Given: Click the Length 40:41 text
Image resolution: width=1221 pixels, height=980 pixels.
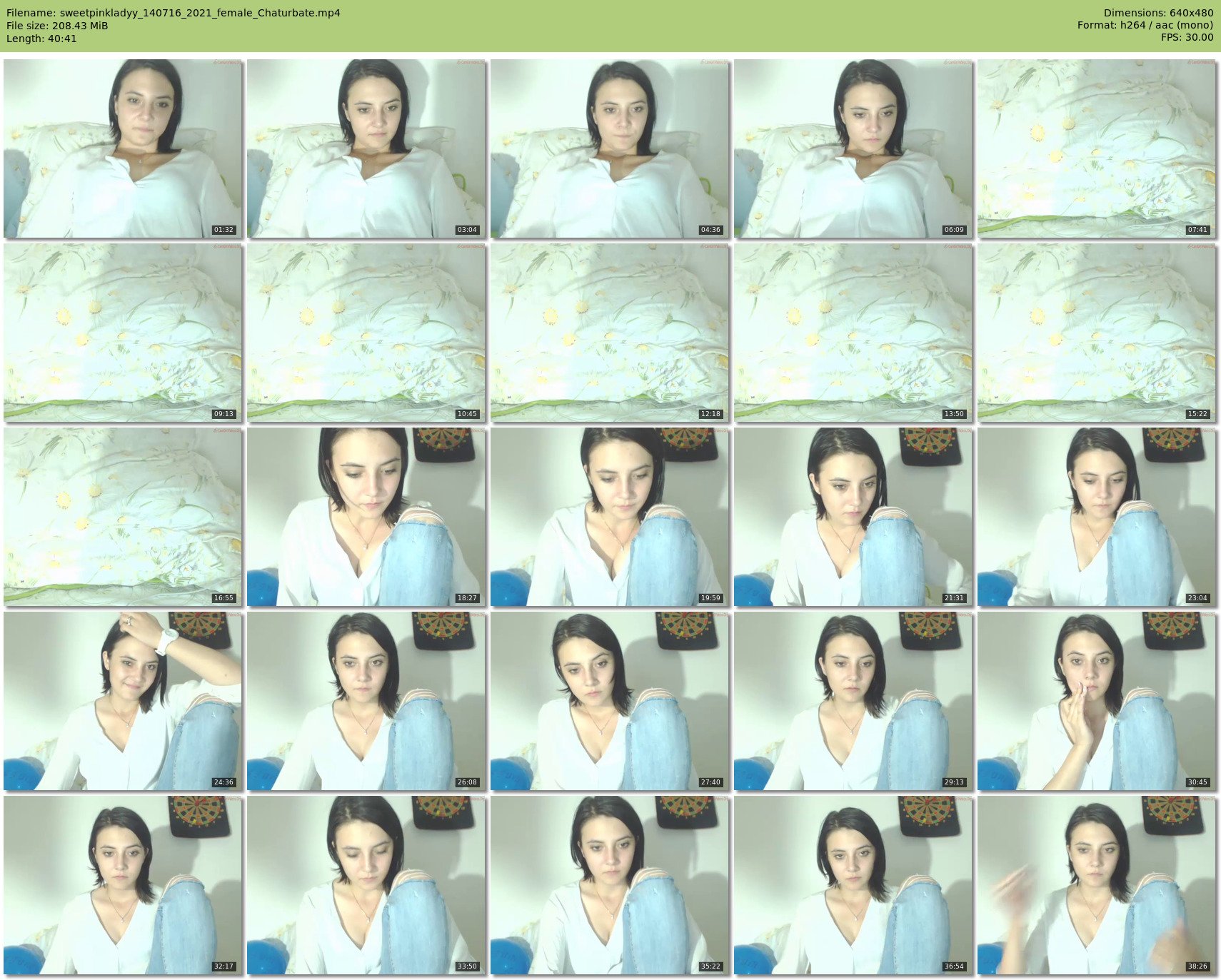Looking at the screenshot, I should point(41,39).
